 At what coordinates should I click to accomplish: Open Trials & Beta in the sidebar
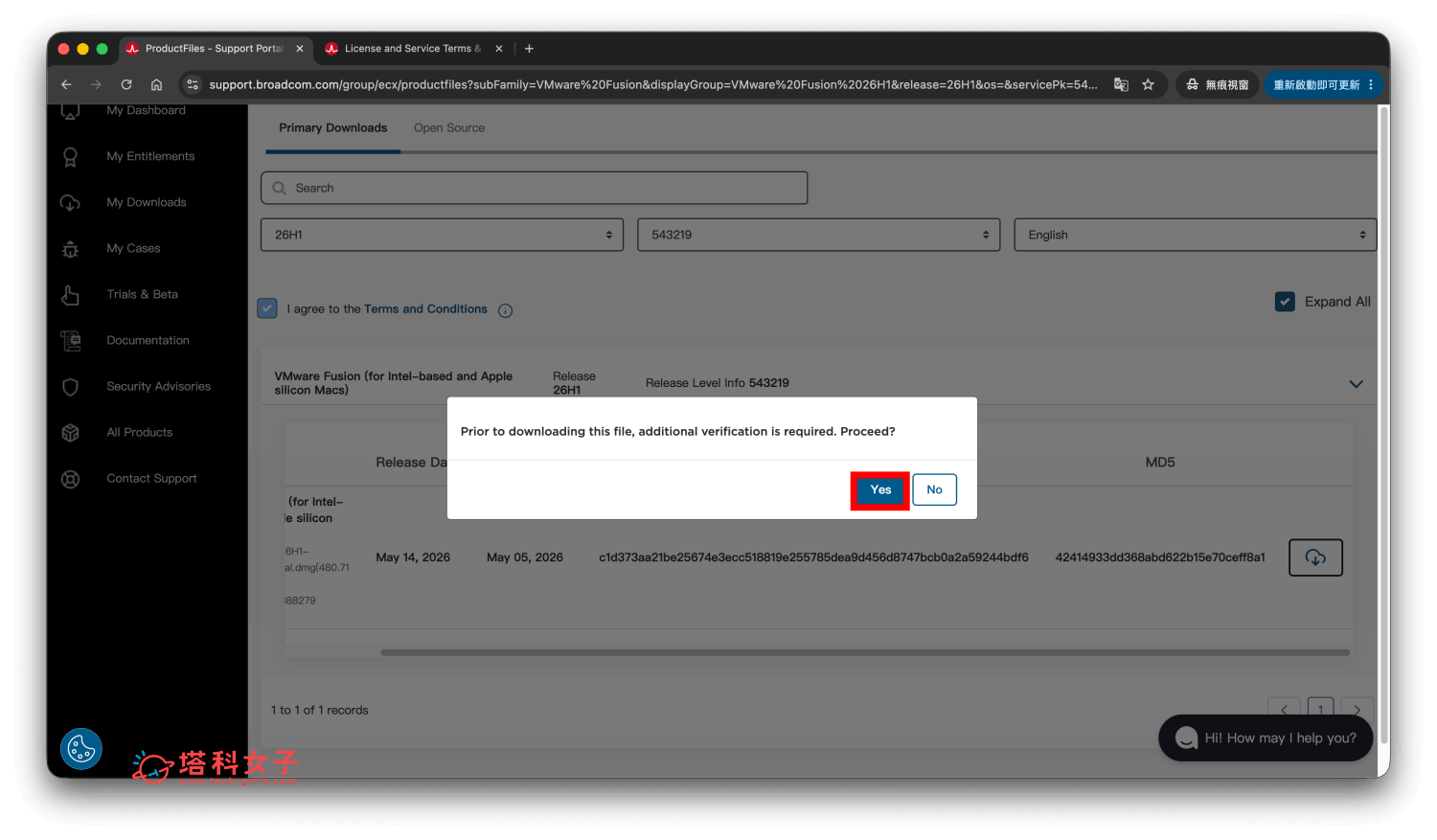click(142, 294)
